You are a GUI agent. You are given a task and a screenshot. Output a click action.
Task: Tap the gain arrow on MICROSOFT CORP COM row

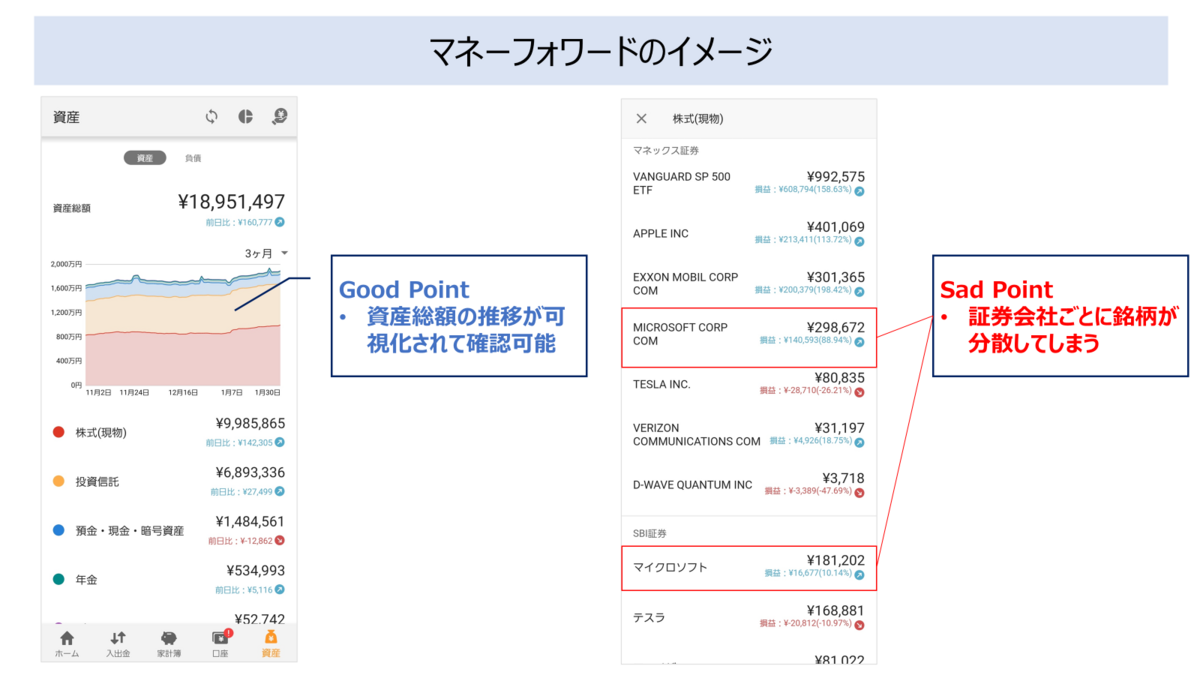859,341
